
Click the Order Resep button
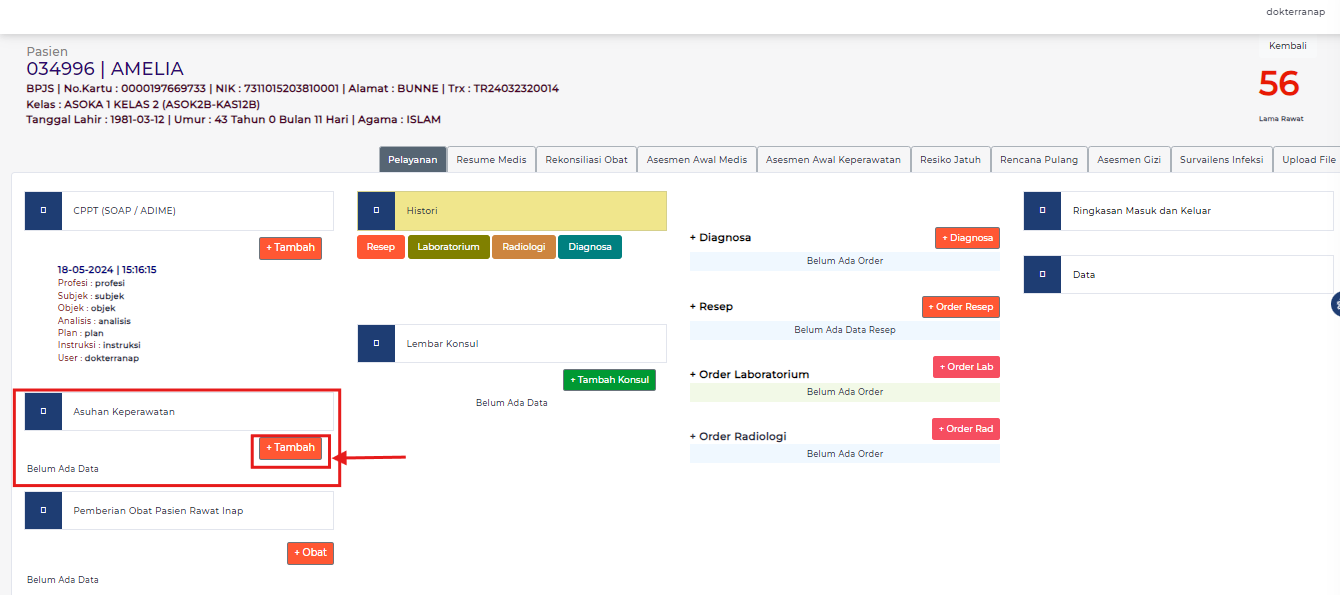pyautogui.click(x=960, y=307)
